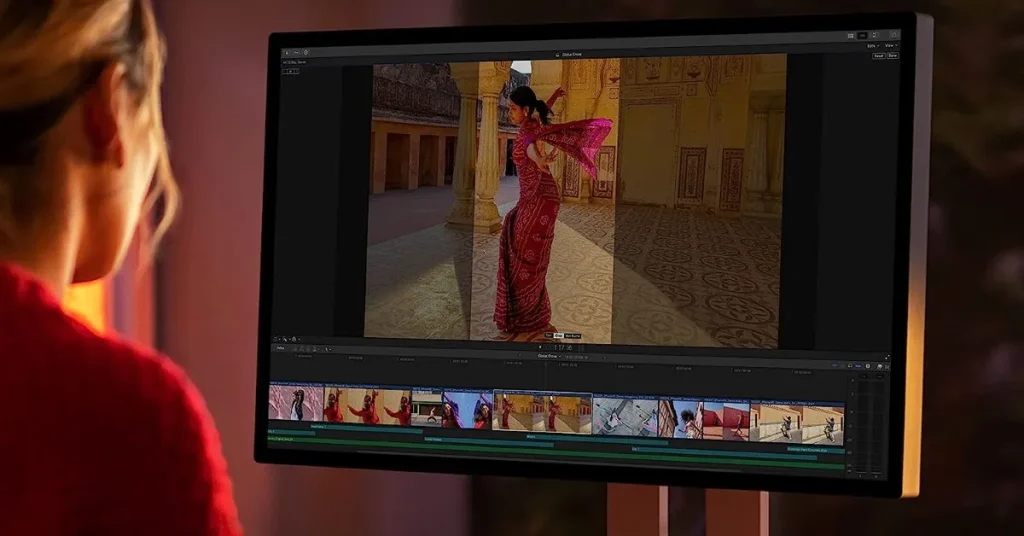
Task: Click the timecode display below the viewer
Action: coord(563,348)
